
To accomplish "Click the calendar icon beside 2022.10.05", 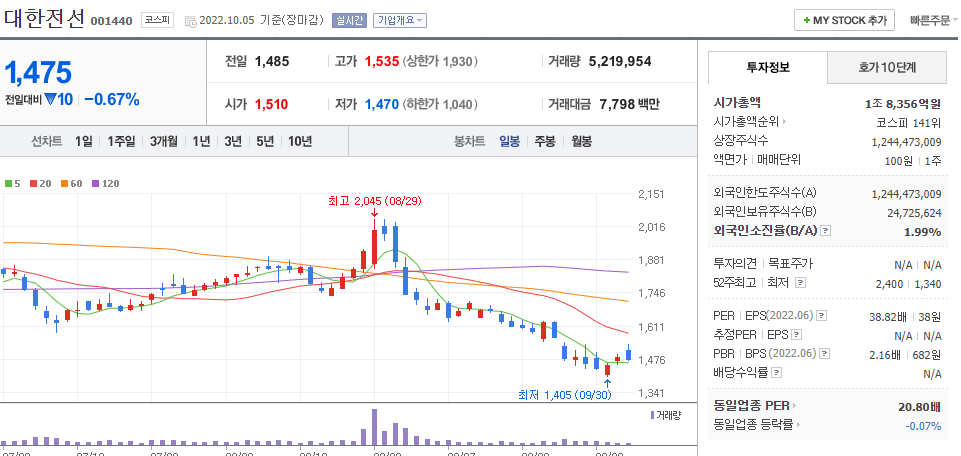I will 189,21.
